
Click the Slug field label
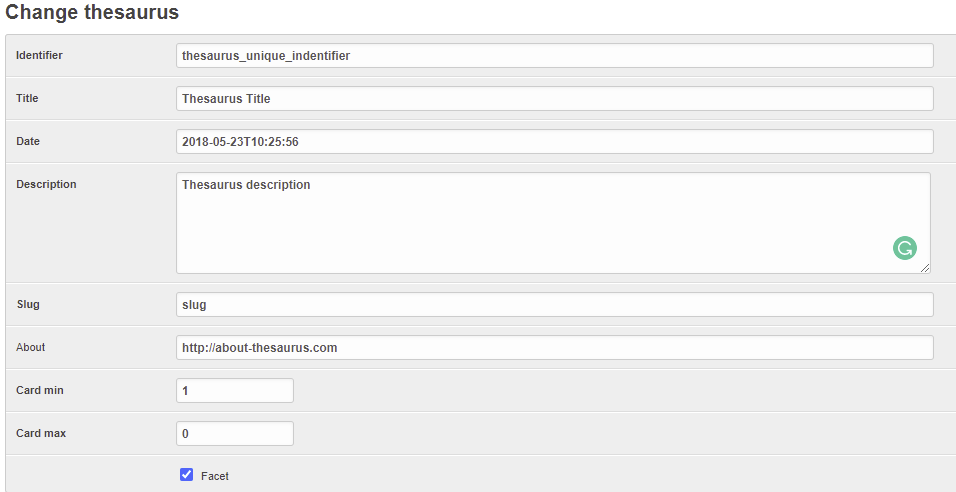[x=28, y=303]
